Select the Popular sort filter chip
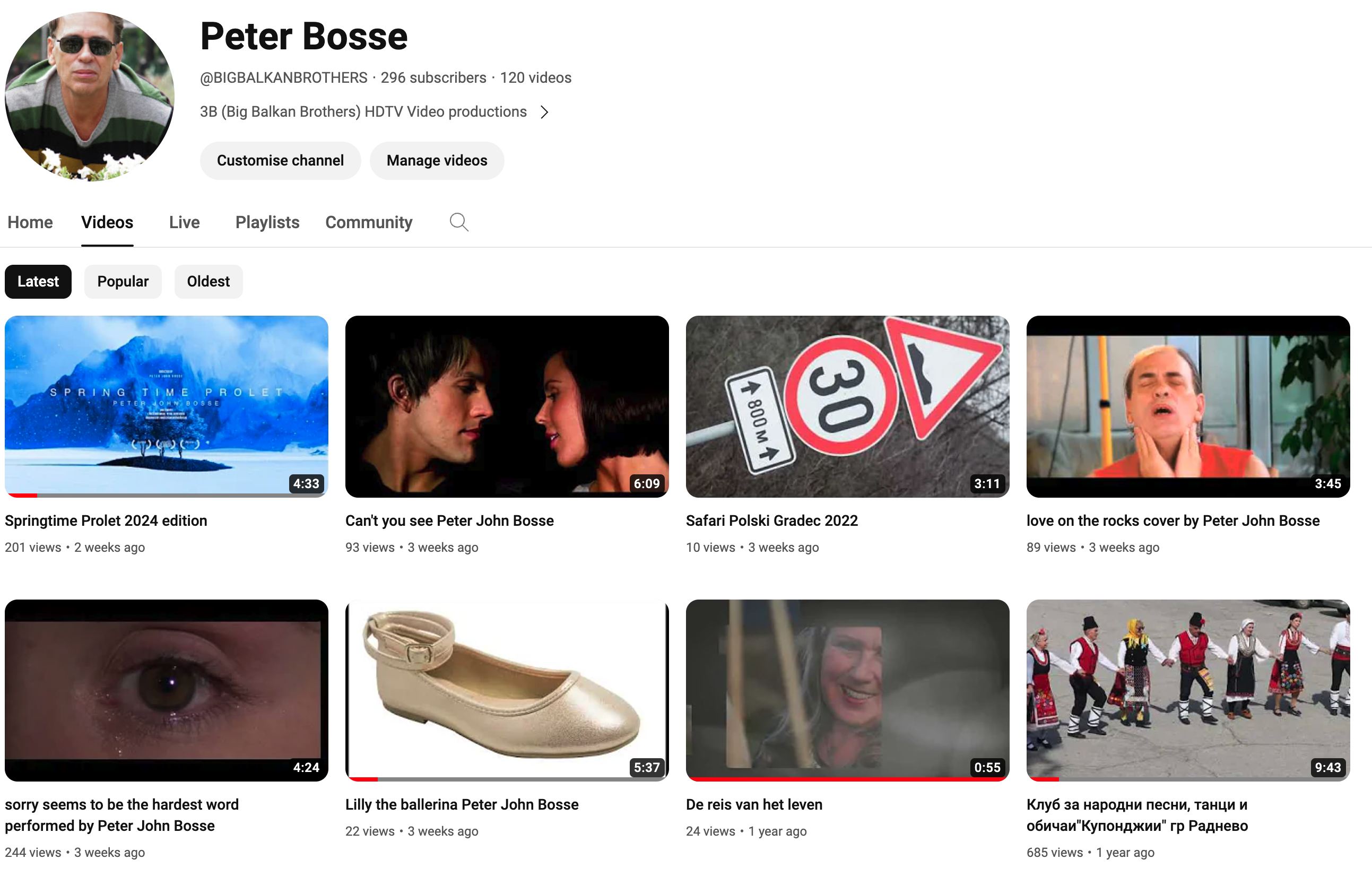Viewport: 1372px width, 885px height. point(123,282)
